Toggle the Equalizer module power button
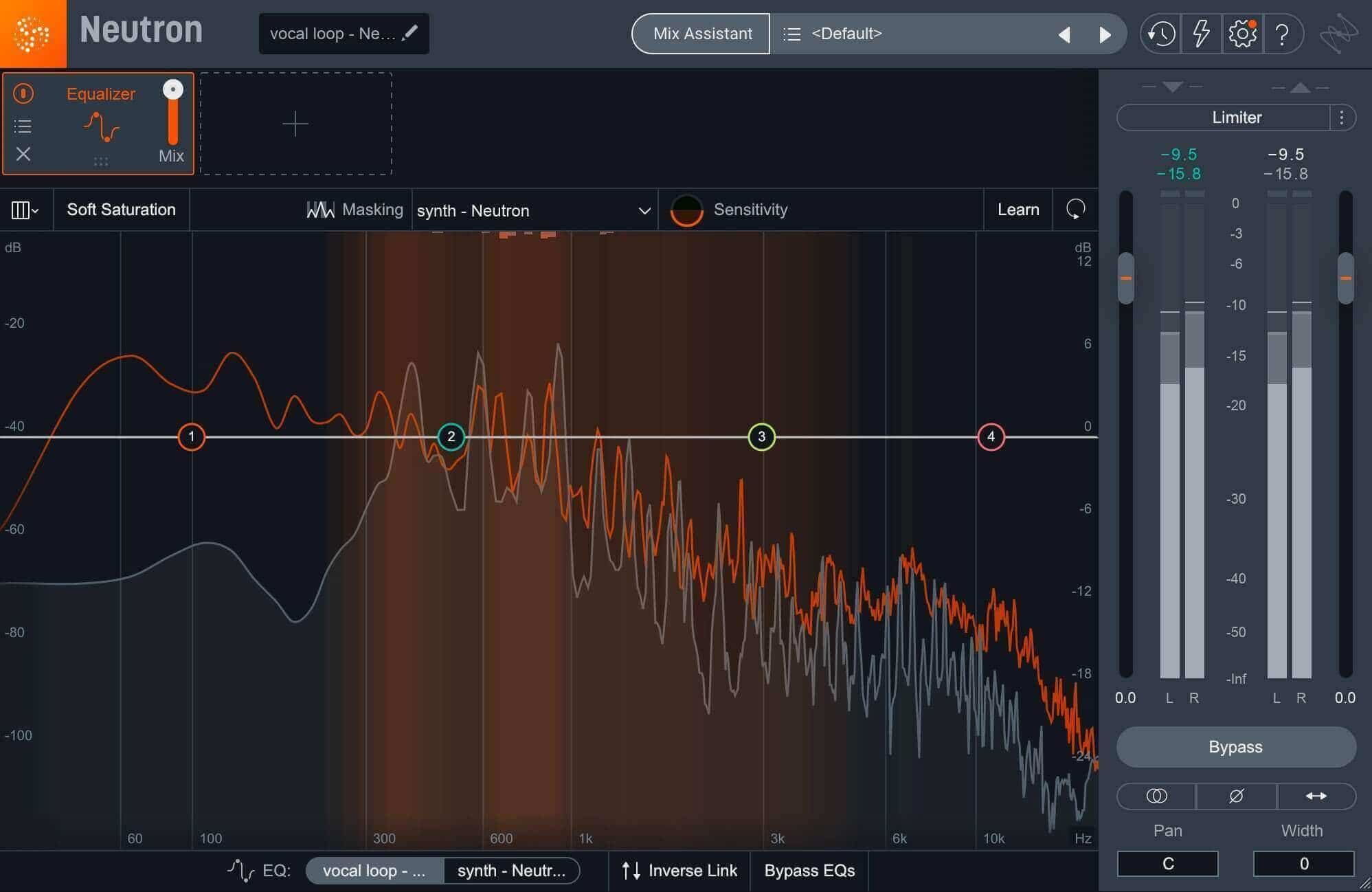 (x=23, y=93)
